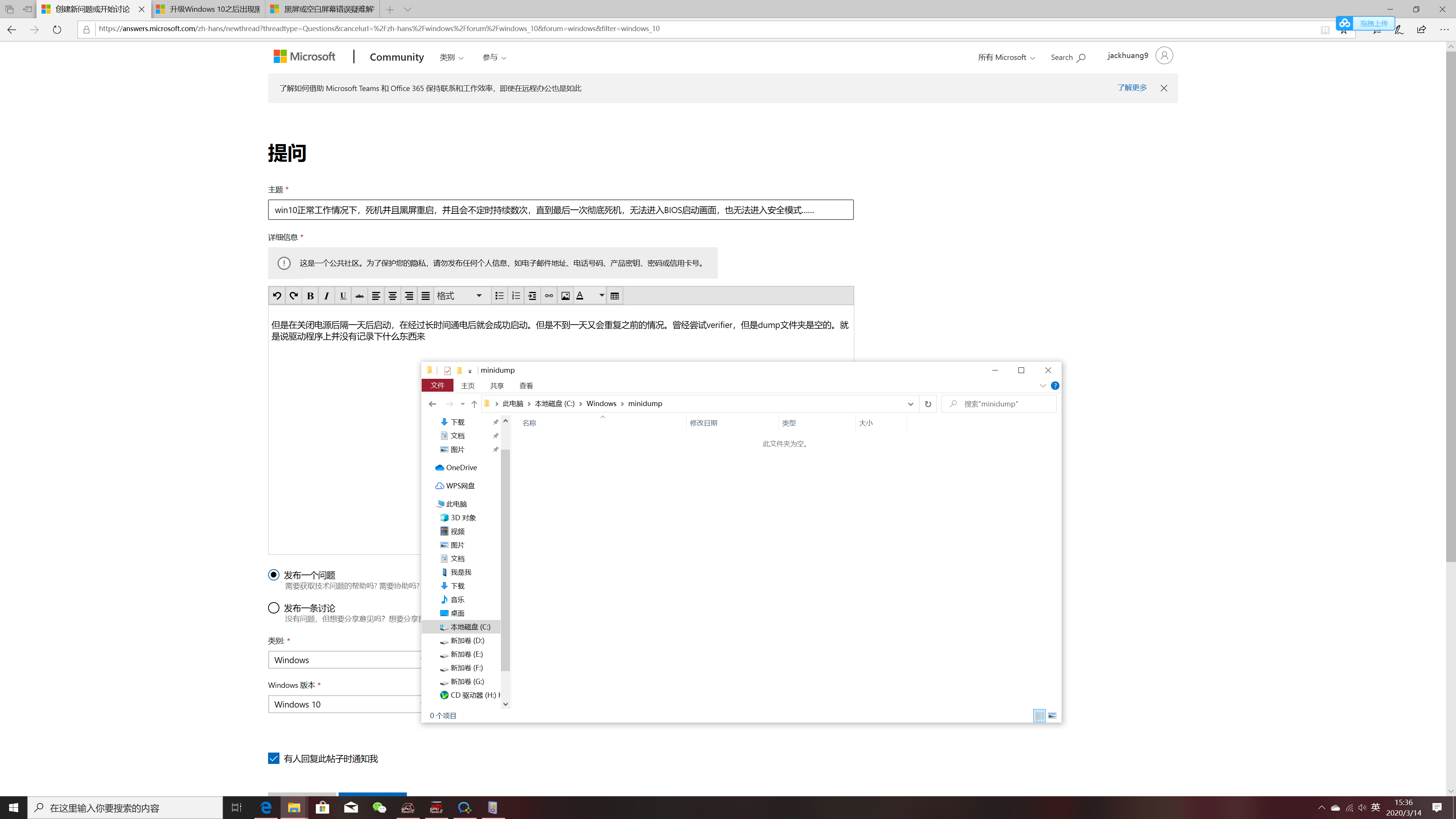Toggle underline formatting in the editor
Screen dimensions: 1456x819
(343, 296)
